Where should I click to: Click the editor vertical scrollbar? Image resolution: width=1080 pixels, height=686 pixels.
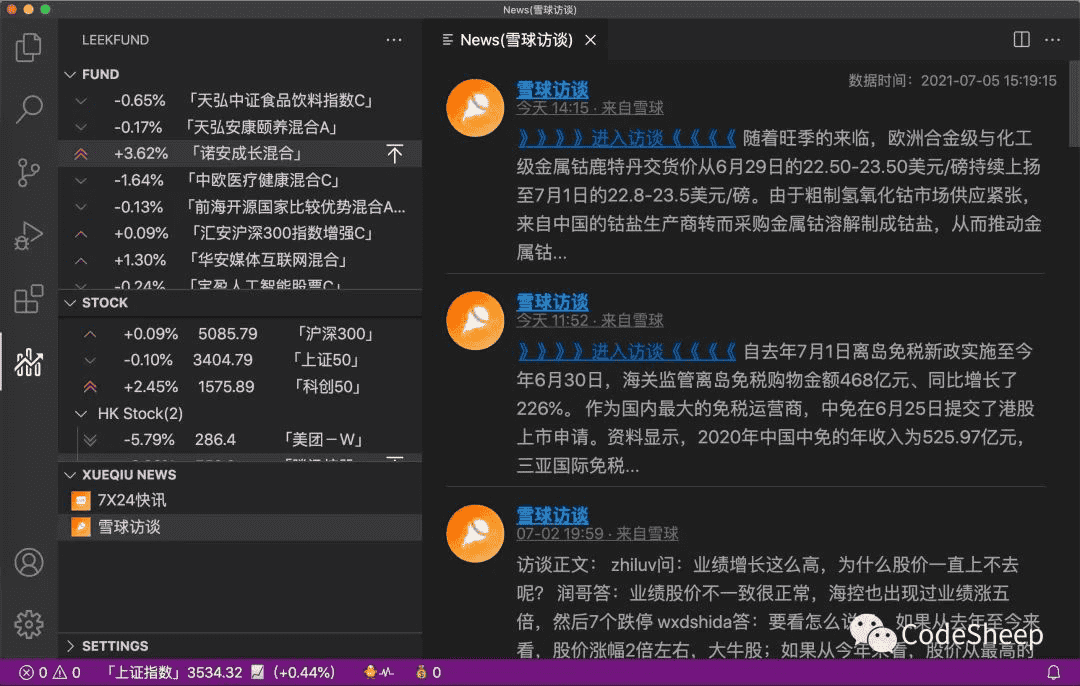point(1074,103)
